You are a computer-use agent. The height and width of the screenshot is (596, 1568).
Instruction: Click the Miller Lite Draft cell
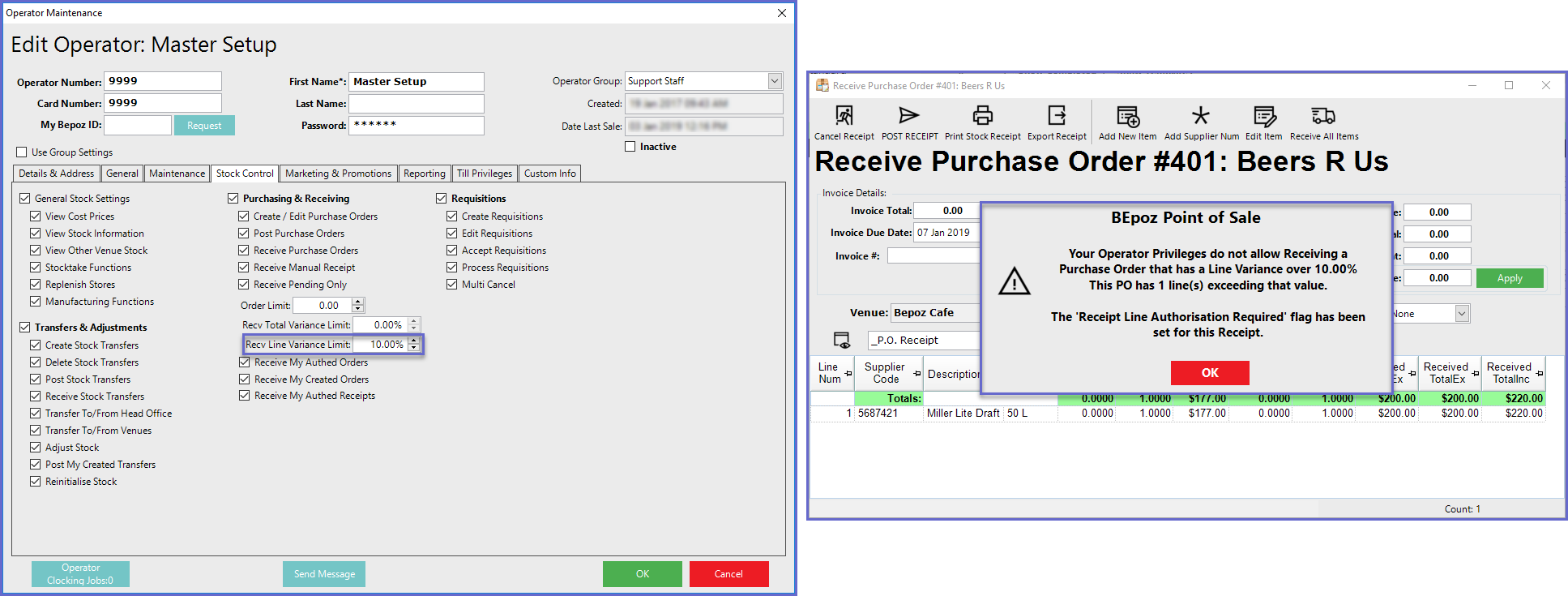pos(963,413)
